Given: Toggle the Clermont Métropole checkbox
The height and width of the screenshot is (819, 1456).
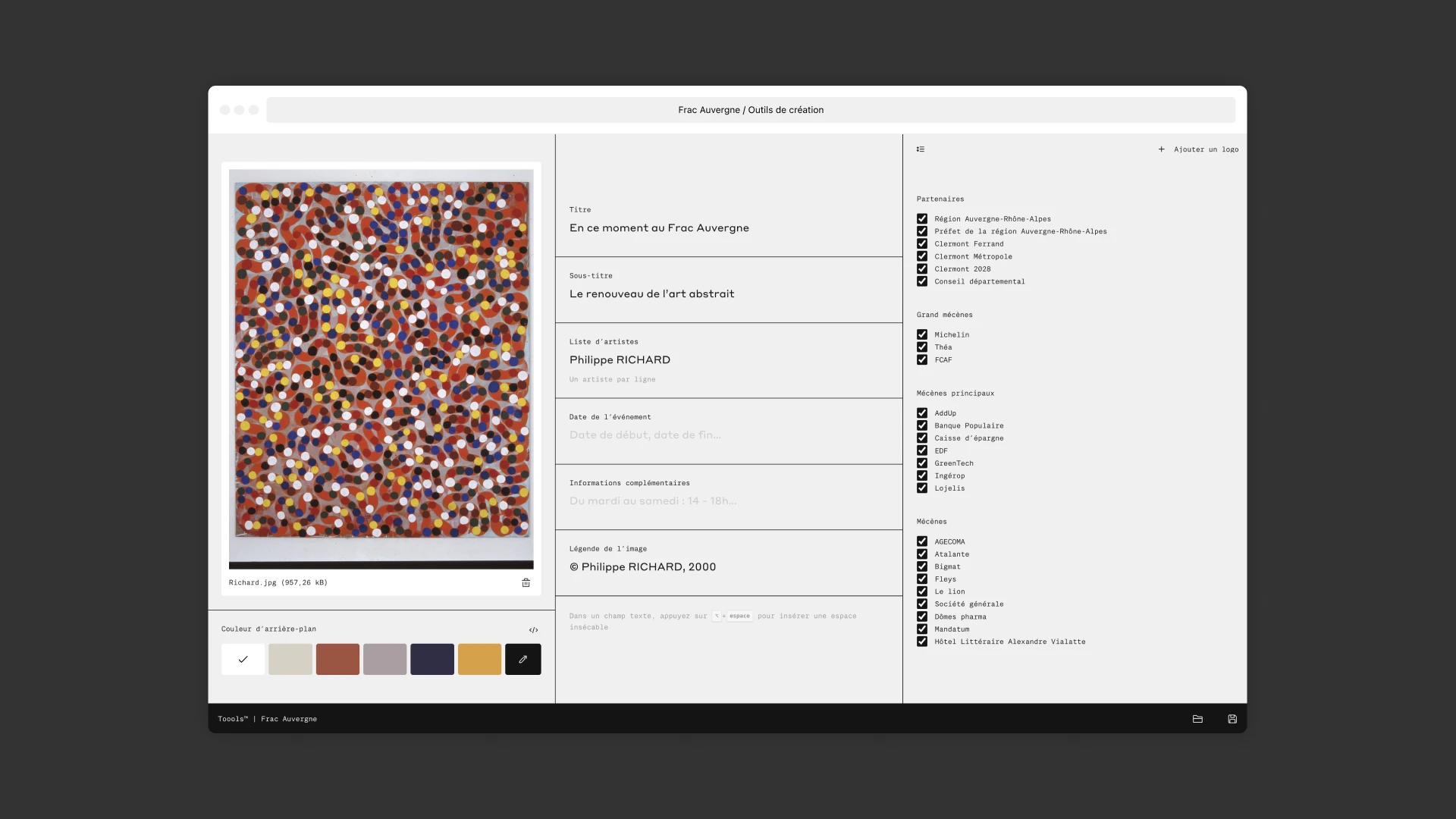Looking at the screenshot, I should coord(922,256).
